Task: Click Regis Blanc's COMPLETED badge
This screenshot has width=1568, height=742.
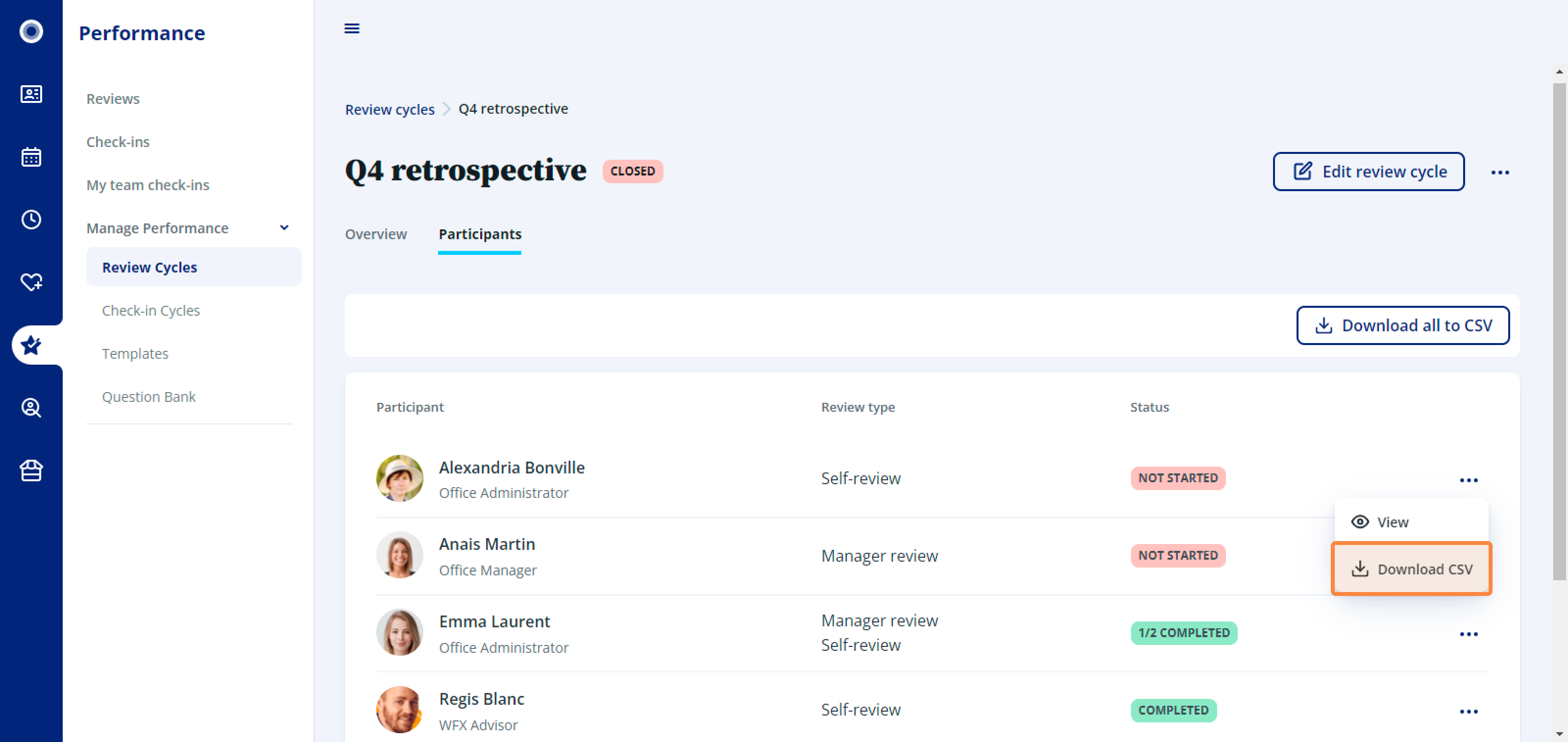Action: 1173,710
